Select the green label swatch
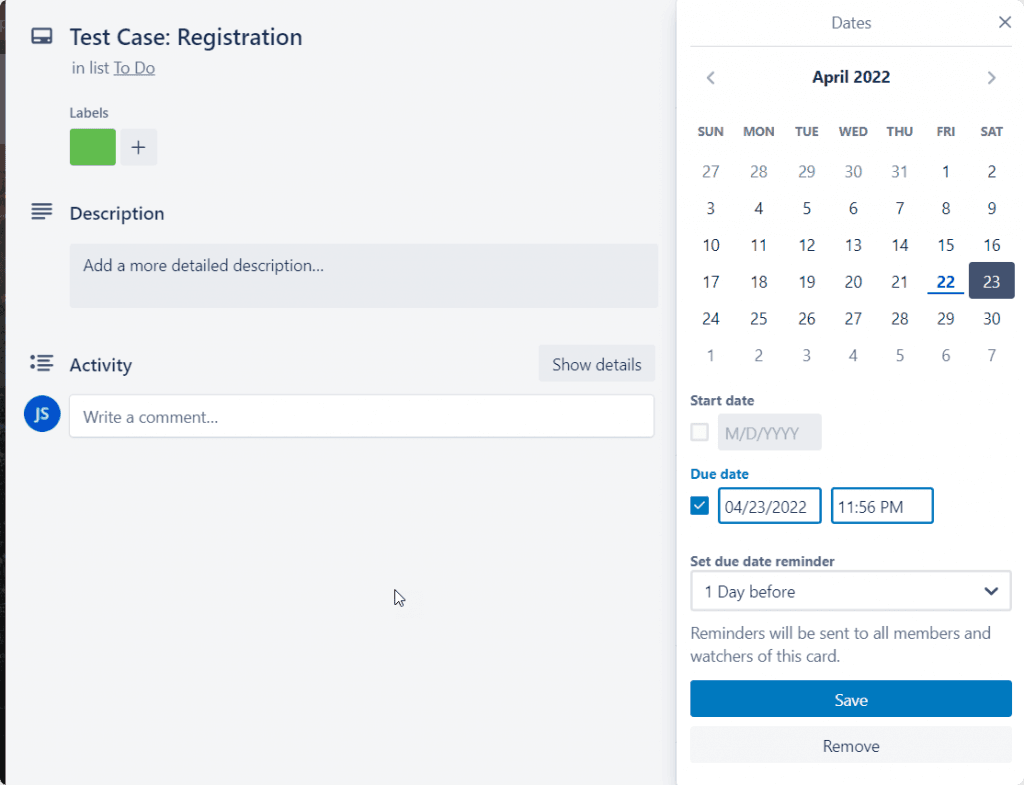The image size is (1024, 785). point(92,147)
